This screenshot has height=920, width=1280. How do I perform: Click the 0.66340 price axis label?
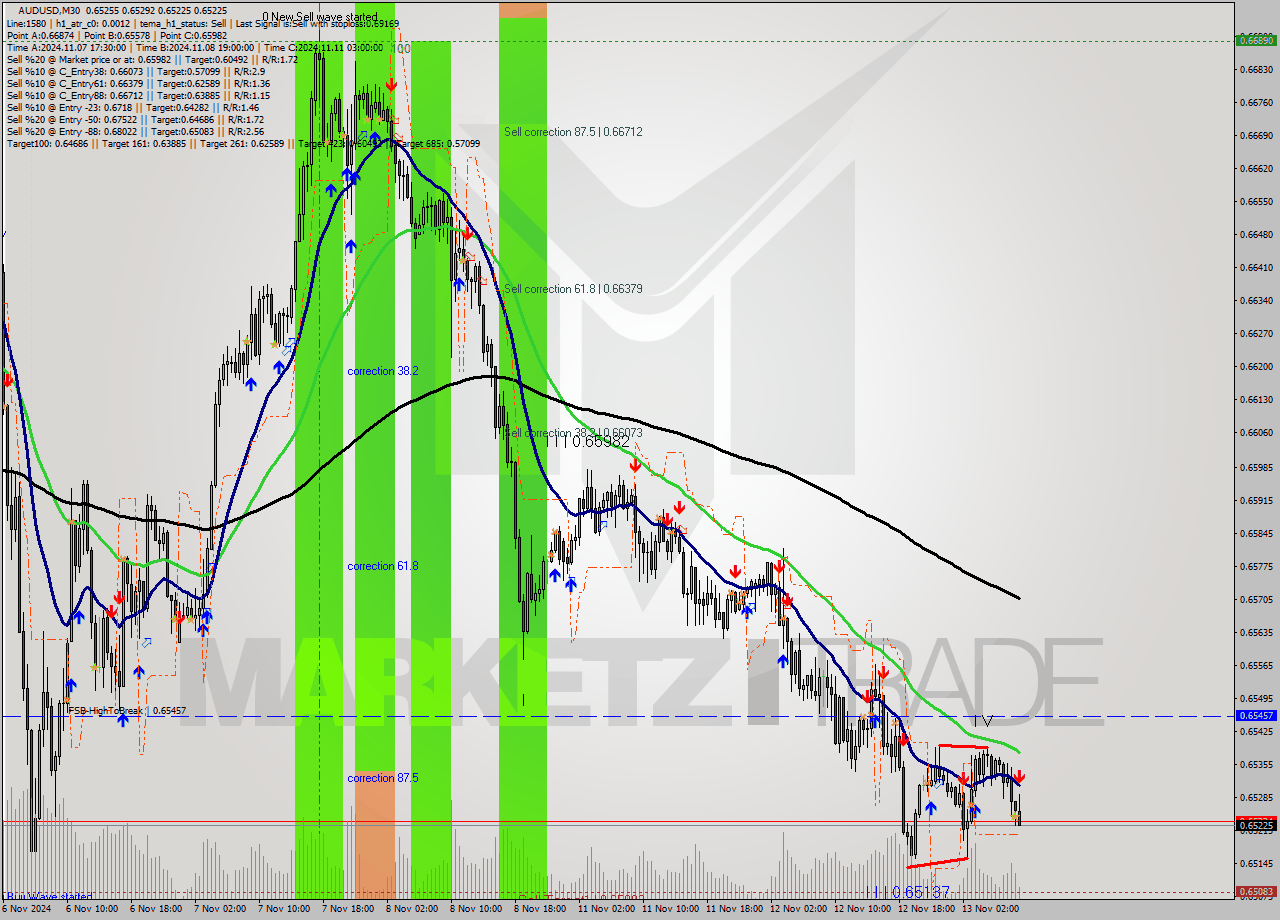pyautogui.click(x=1256, y=300)
